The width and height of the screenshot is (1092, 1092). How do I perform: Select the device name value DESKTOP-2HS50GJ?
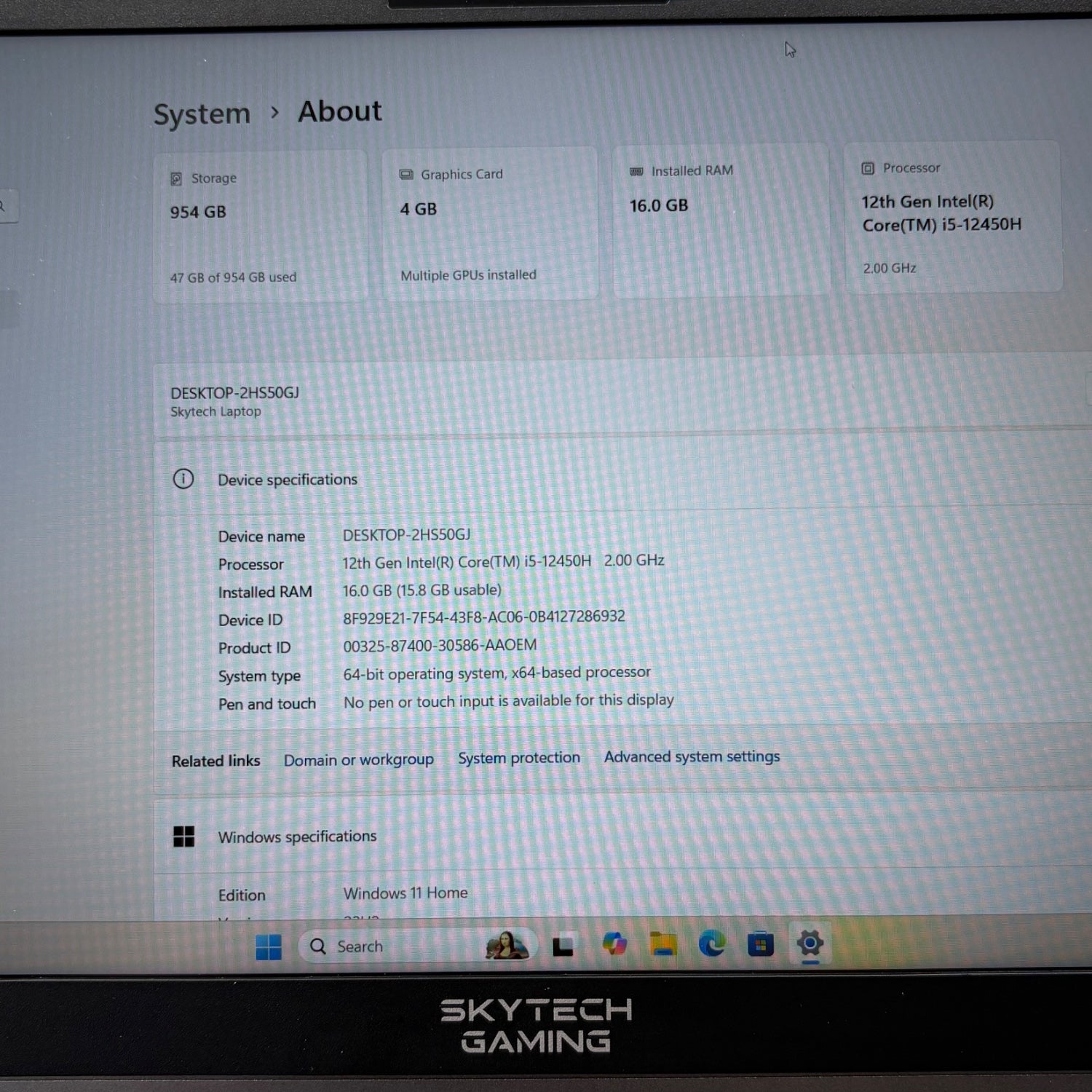click(x=406, y=535)
